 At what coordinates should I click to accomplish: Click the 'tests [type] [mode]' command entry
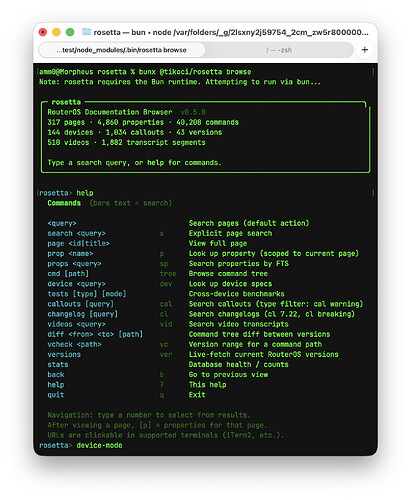coord(87,294)
